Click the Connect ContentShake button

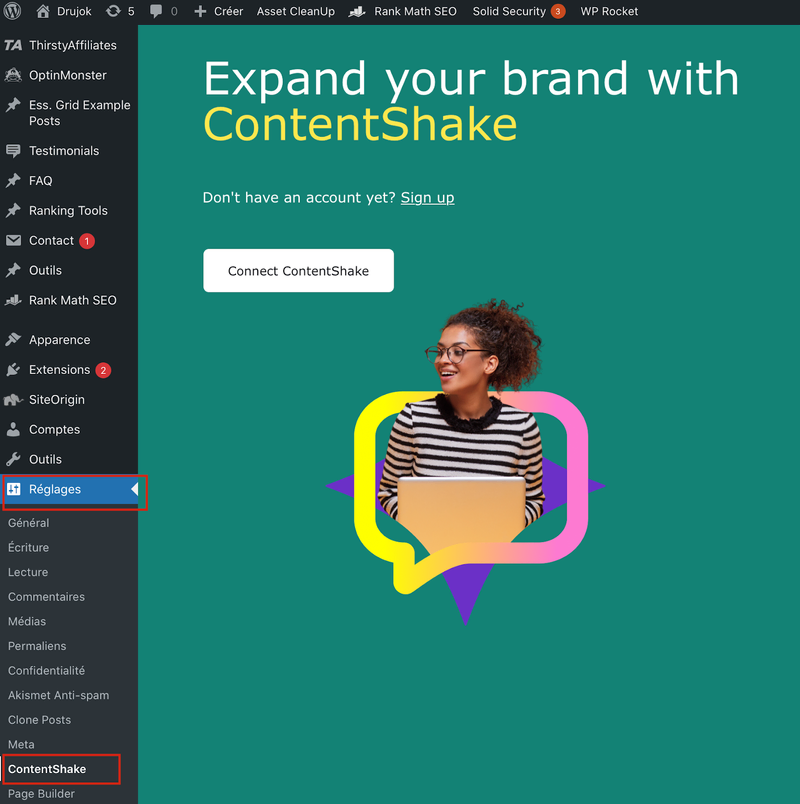coord(298,271)
